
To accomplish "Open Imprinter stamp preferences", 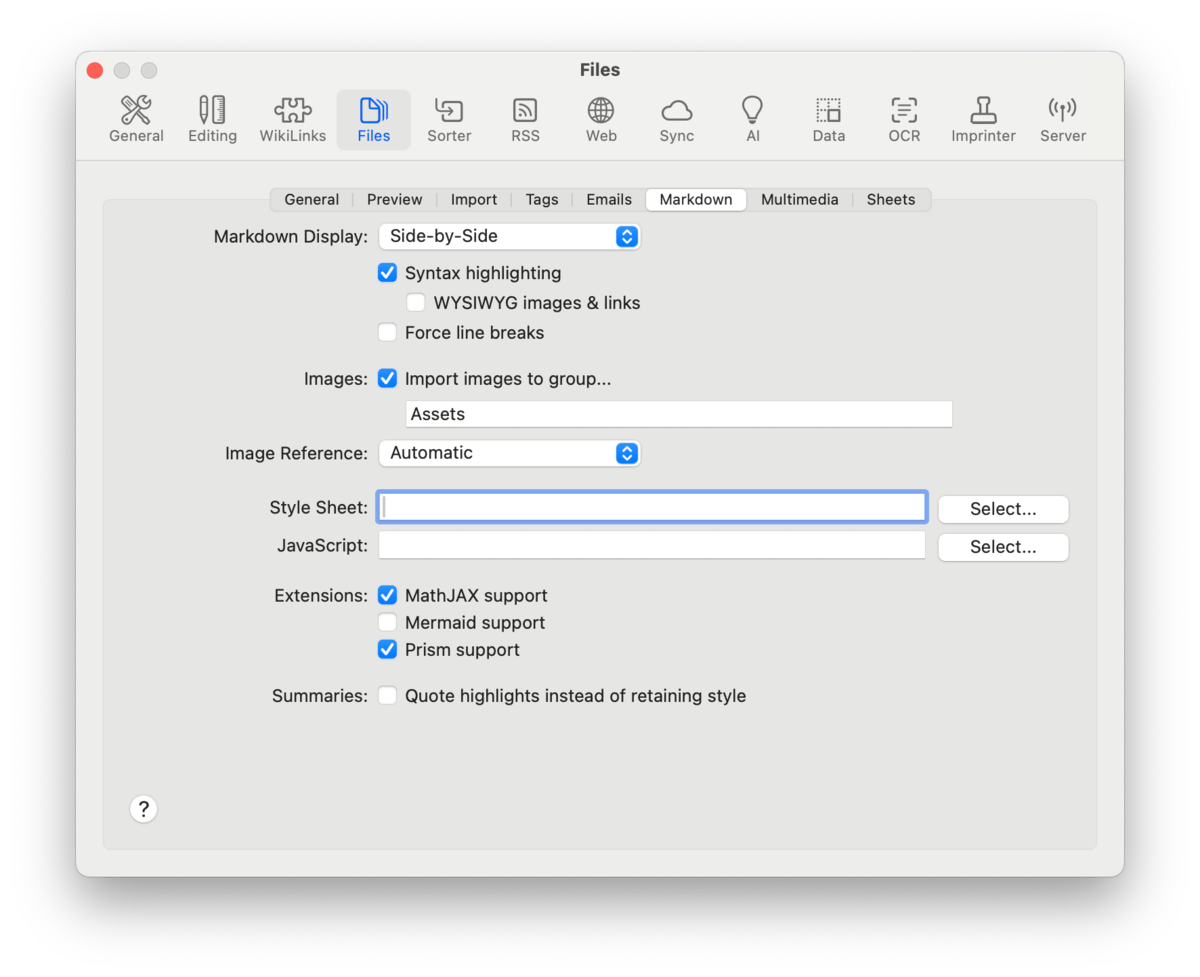I will [983, 120].
